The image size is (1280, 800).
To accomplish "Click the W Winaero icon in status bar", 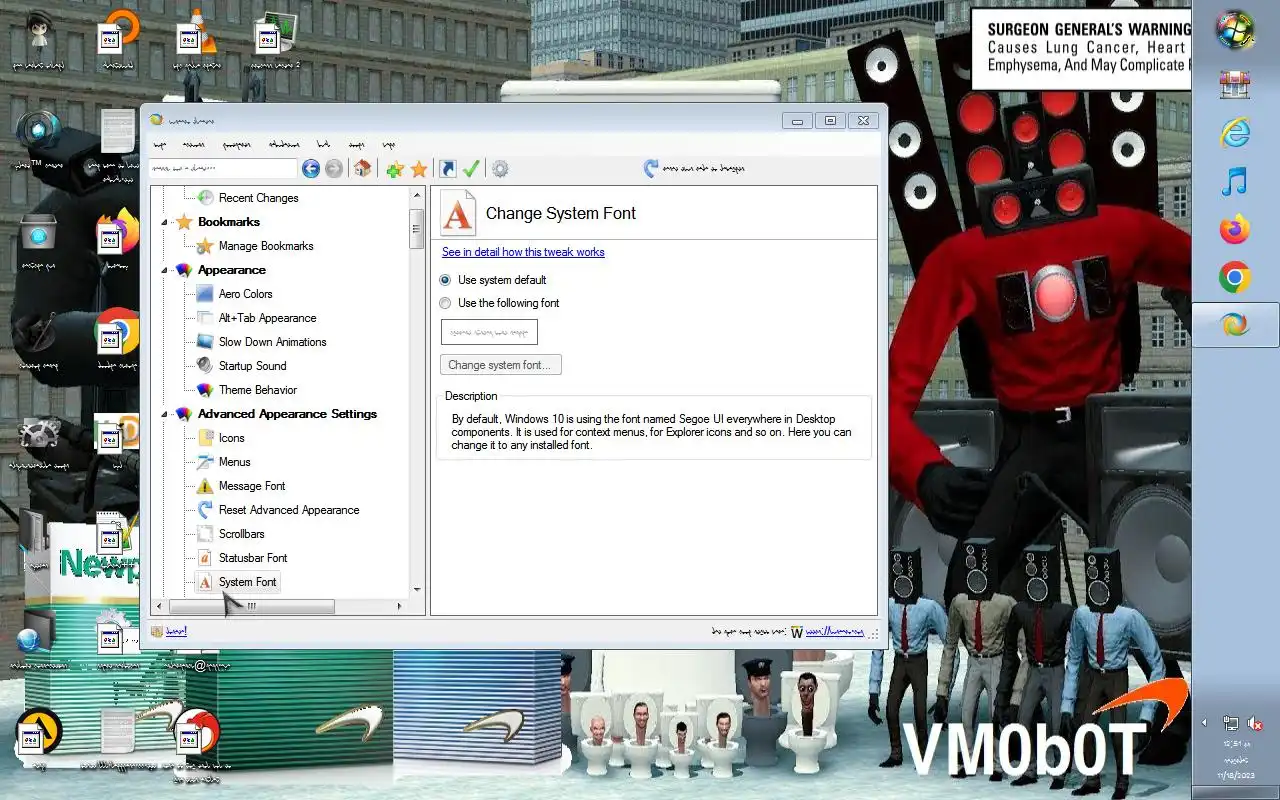I will 797,632.
